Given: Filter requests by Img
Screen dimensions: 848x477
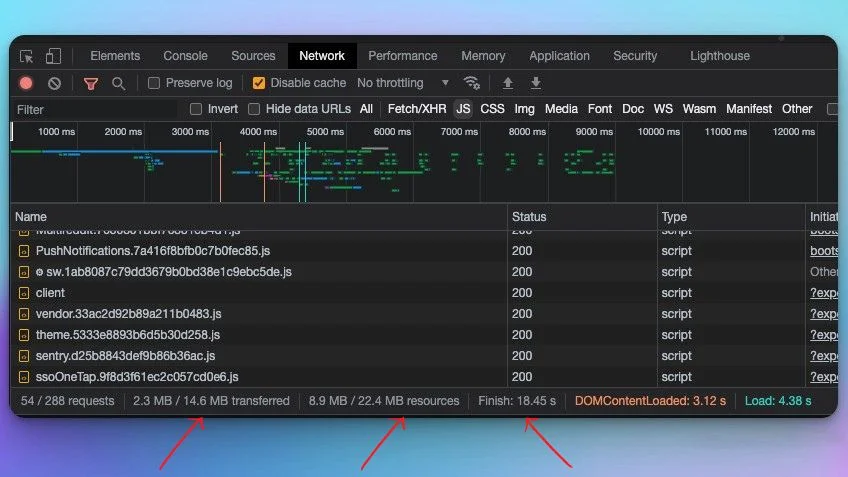Looking at the screenshot, I should click(524, 109).
